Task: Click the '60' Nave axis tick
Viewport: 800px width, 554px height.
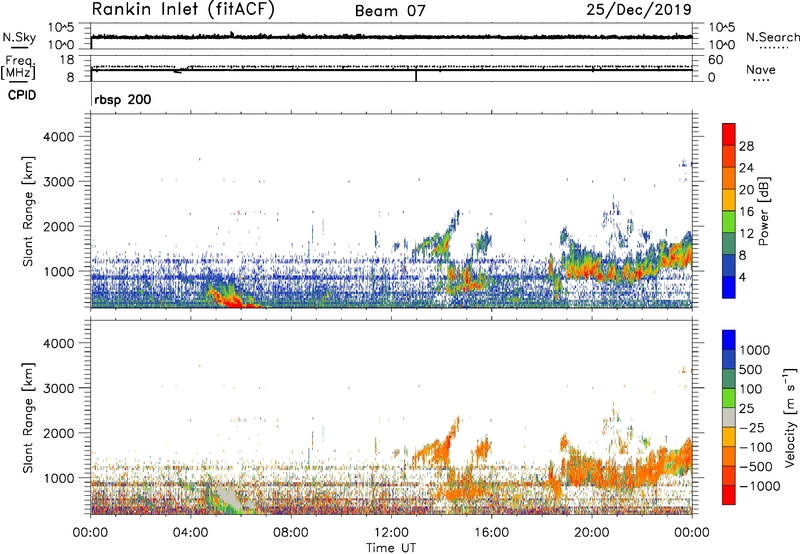Action: (x=715, y=60)
